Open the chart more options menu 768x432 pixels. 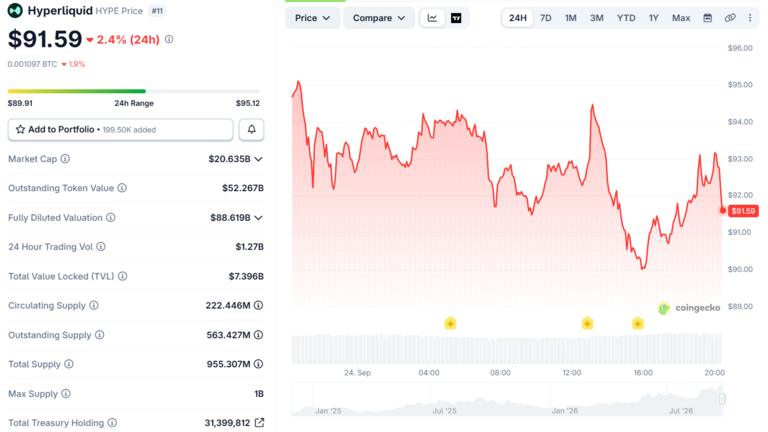750,18
